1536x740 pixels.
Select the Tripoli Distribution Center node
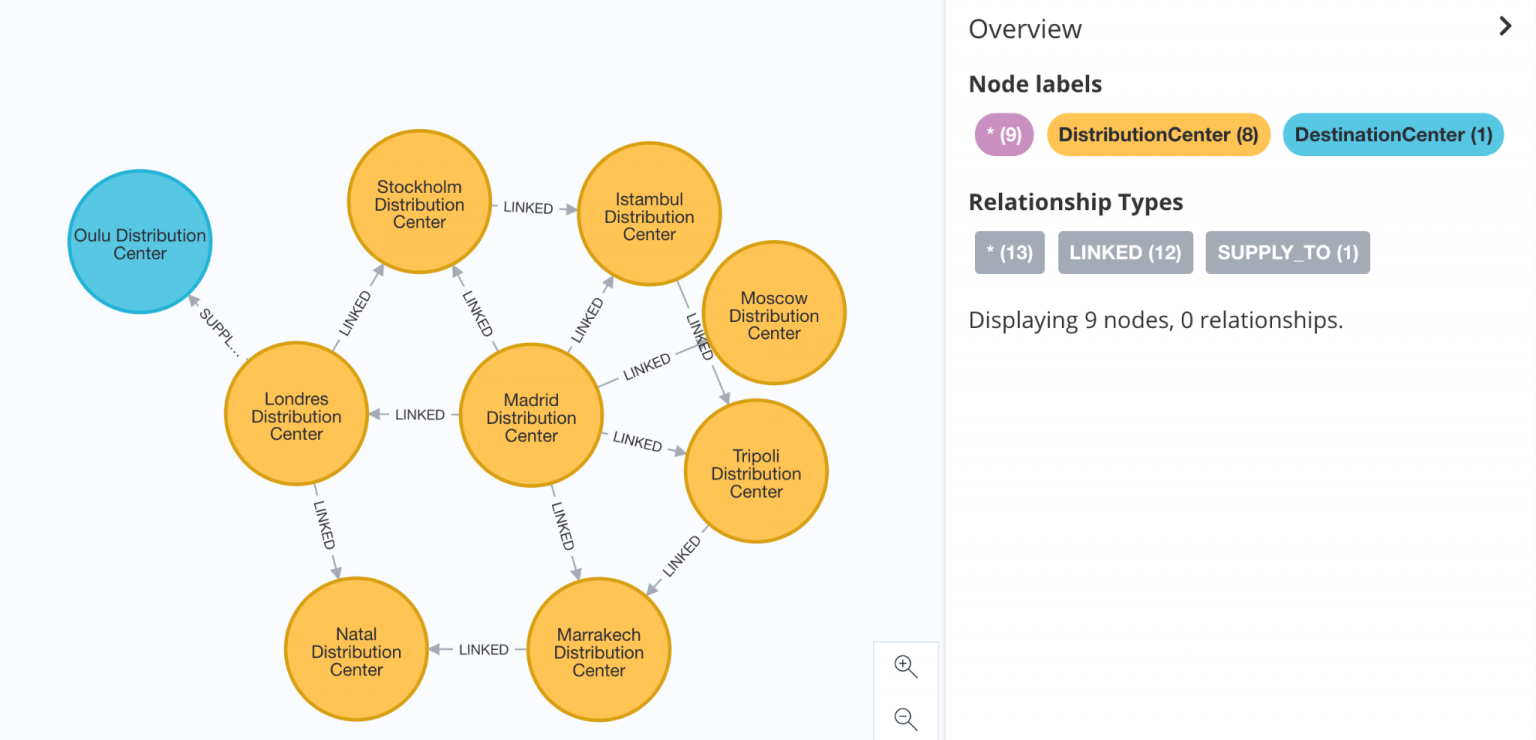click(756, 471)
